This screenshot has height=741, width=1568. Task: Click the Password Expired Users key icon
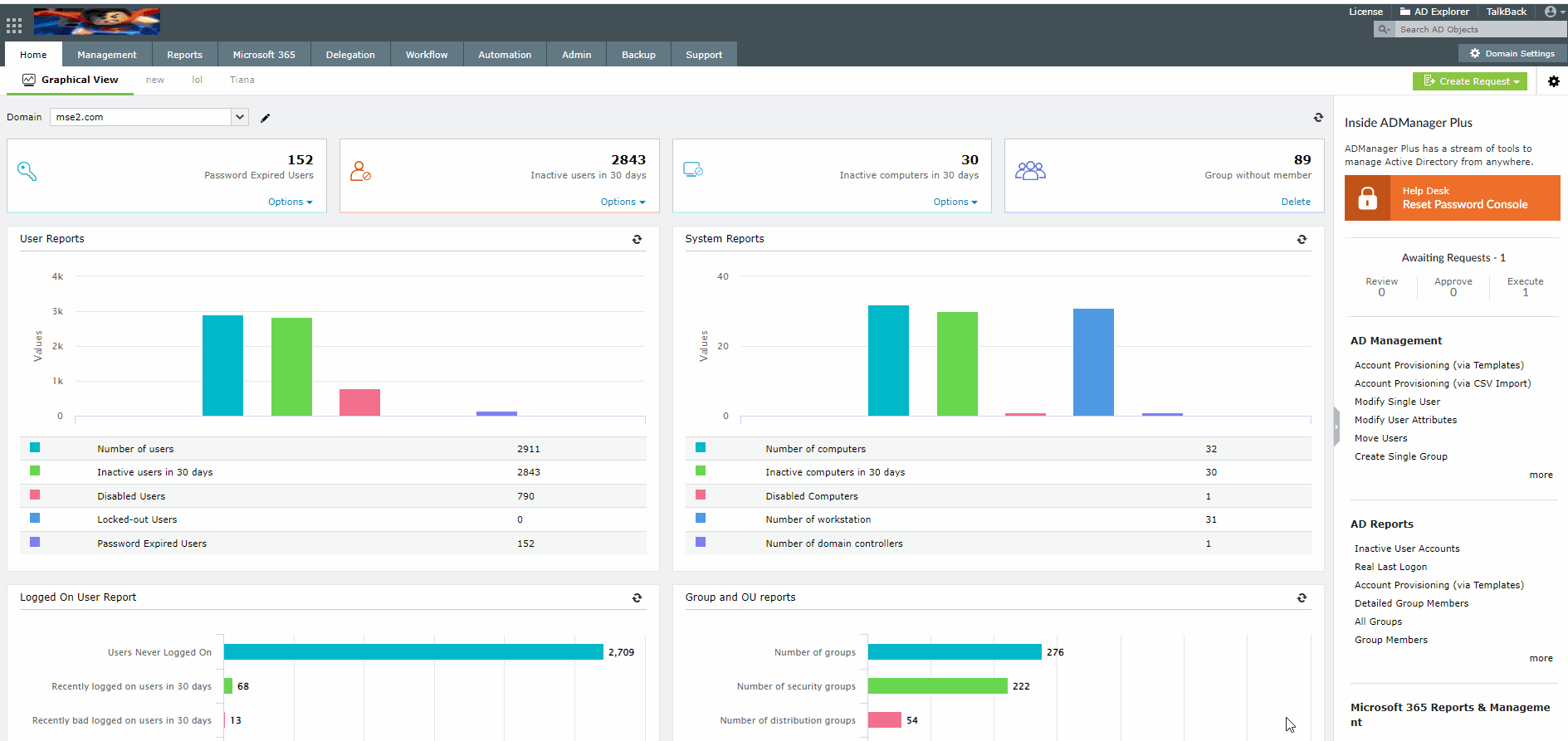pyautogui.click(x=27, y=171)
